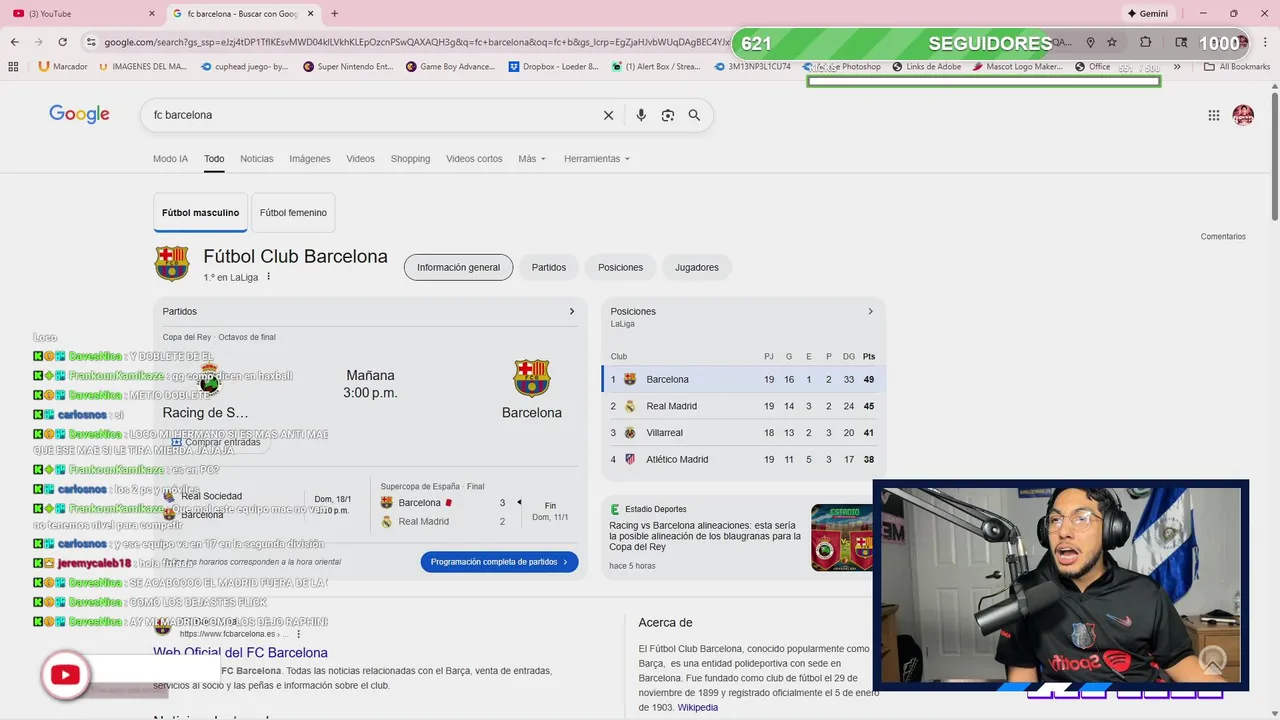The image size is (1280, 720).
Task: Switch to the Modo IA tab
Action: pyautogui.click(x=170, y=159)
